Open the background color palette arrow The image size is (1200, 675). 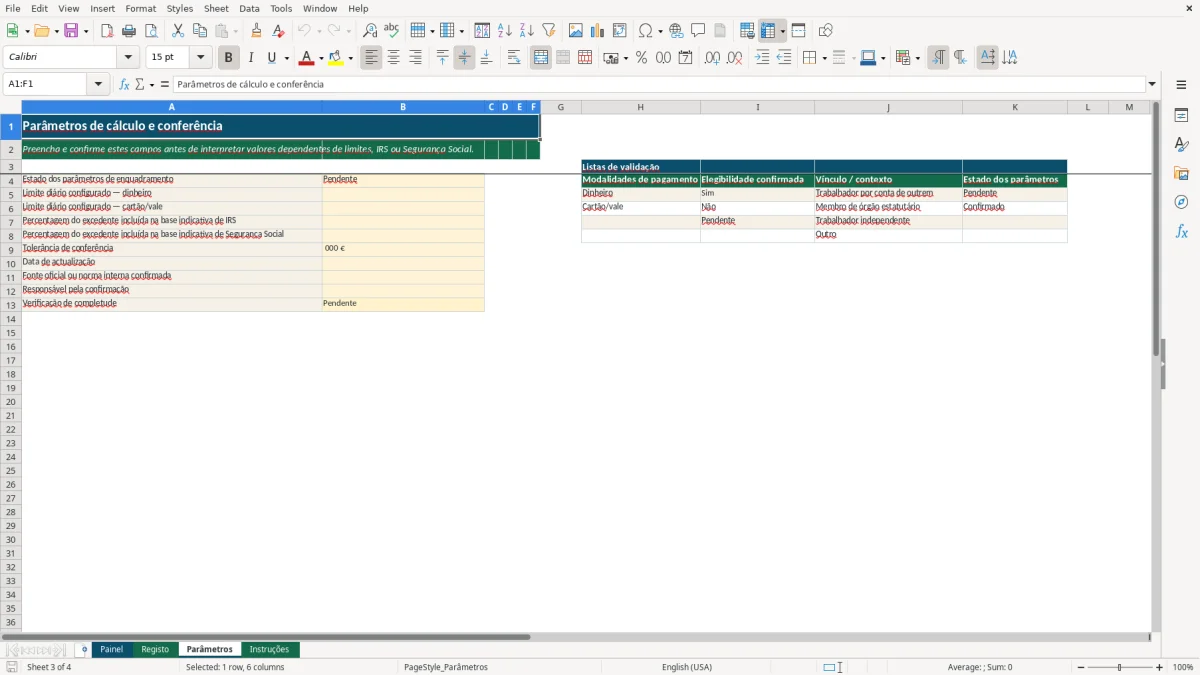click(x=350, y=58)
